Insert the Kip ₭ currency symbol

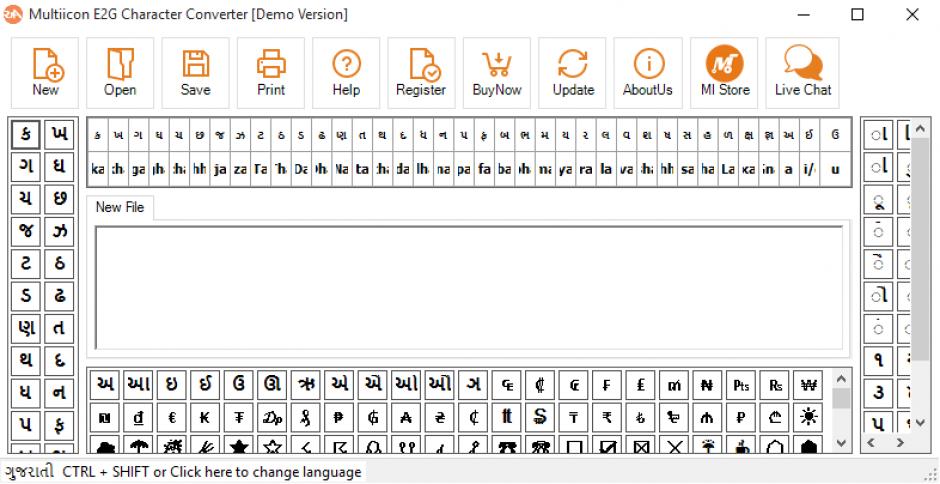coord(205,417)
